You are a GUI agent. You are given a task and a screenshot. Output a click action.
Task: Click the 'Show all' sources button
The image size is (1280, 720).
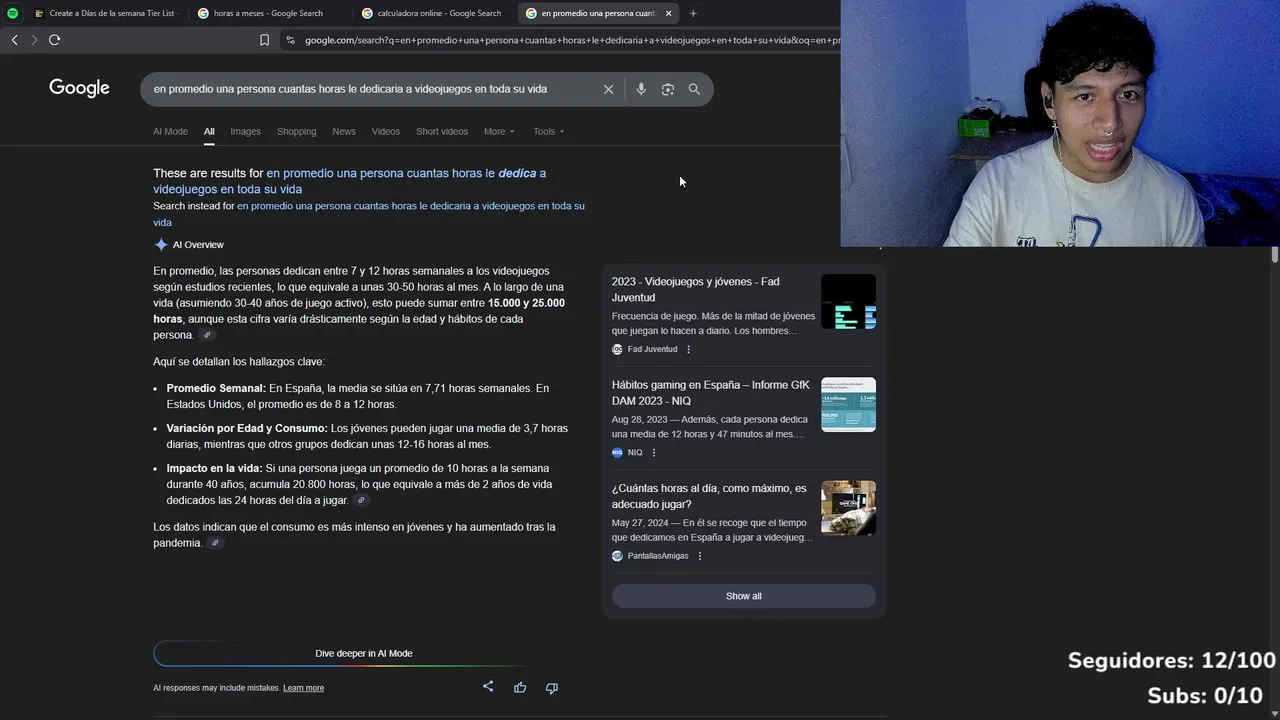click(x=743, y=596)
